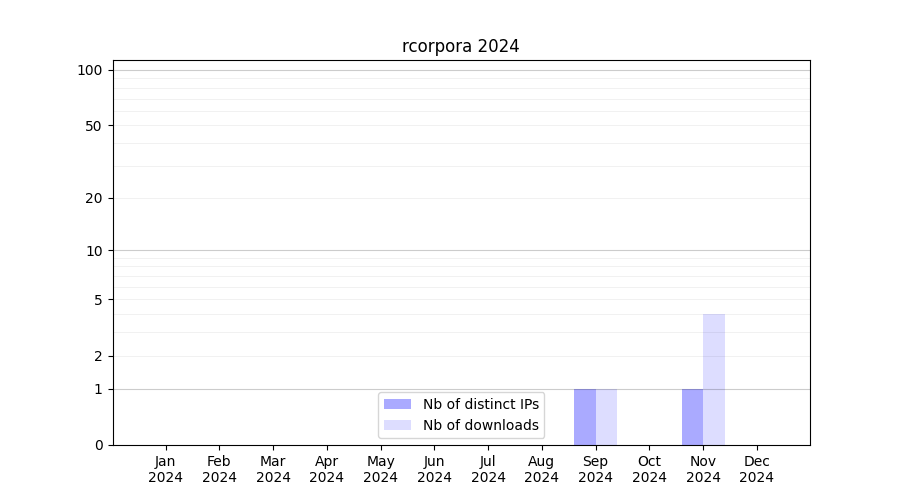The height and width of the screenshot is (500, 900).
Task: Click the 10 y-axis tick label
Action: 94,251
